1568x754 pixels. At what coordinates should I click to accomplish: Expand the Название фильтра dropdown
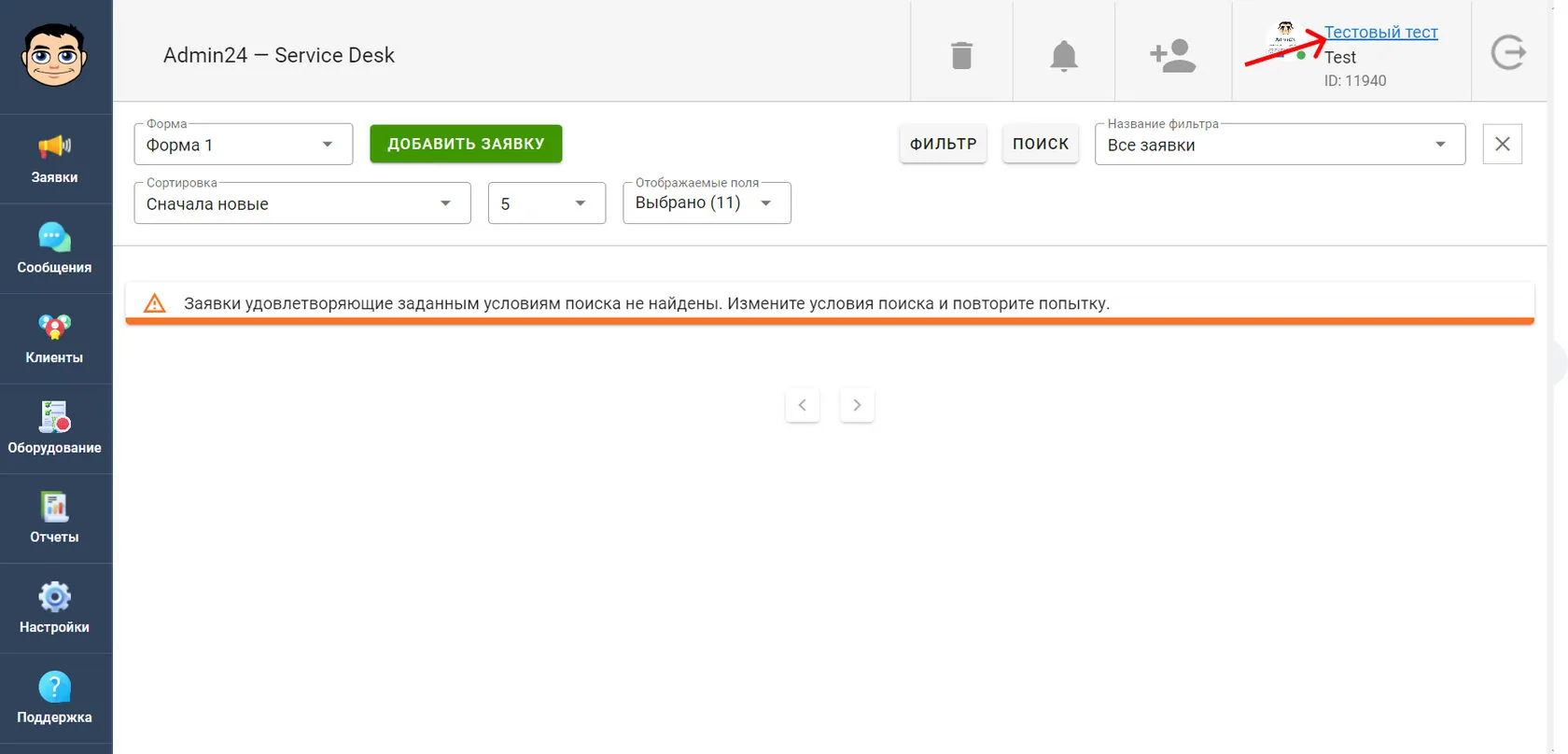pyautogui.click(x=1280, y=145)
